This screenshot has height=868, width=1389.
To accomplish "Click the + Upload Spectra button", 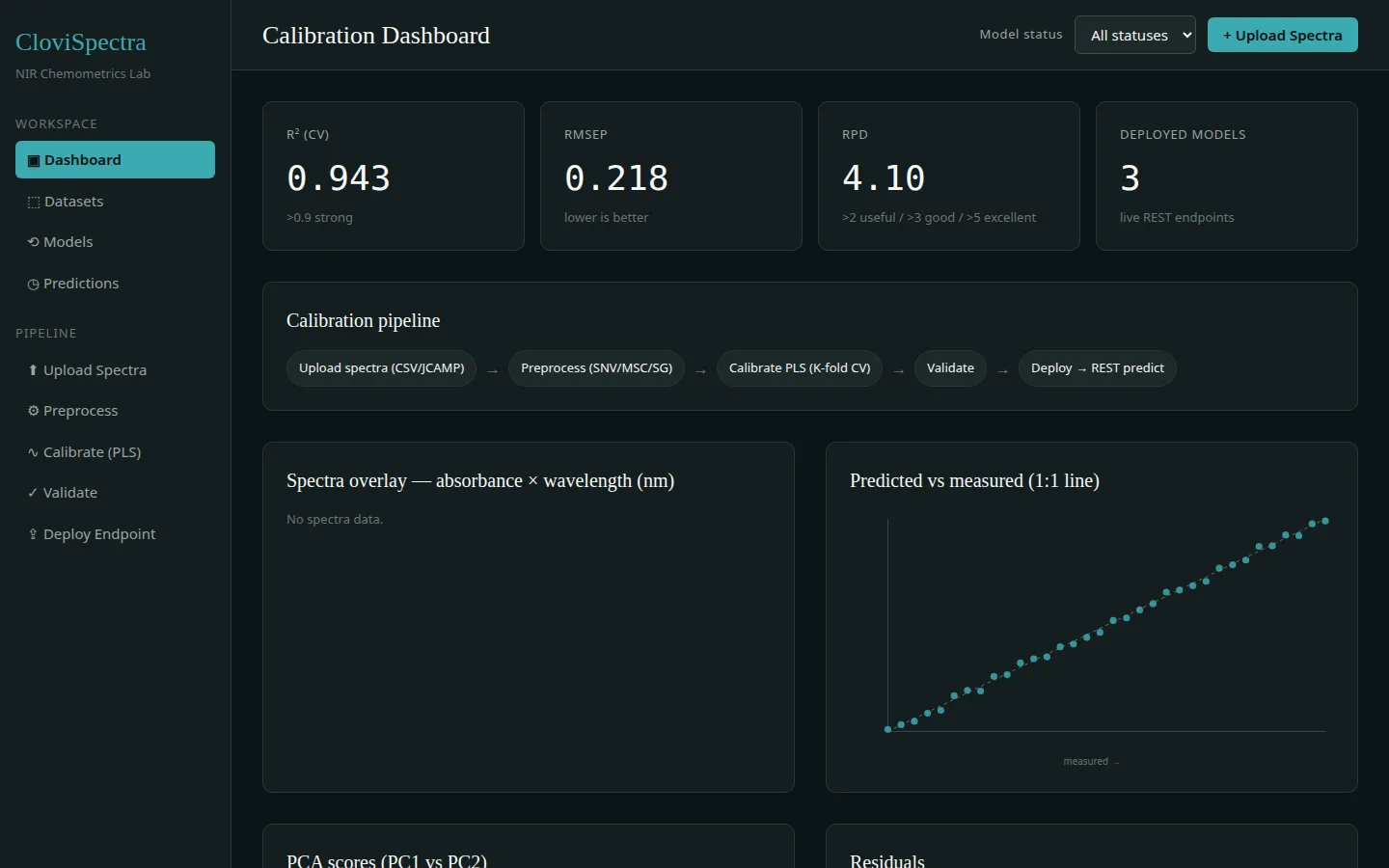I will pyautogui.click(x=1283, y=35).
